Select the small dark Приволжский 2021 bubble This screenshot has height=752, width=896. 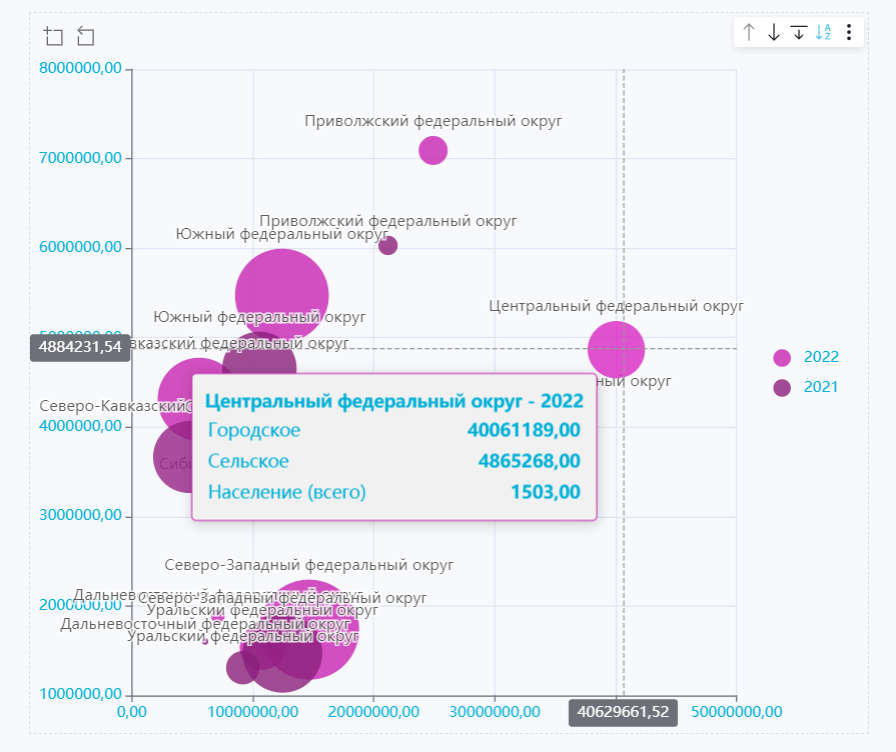pos(388,245)
